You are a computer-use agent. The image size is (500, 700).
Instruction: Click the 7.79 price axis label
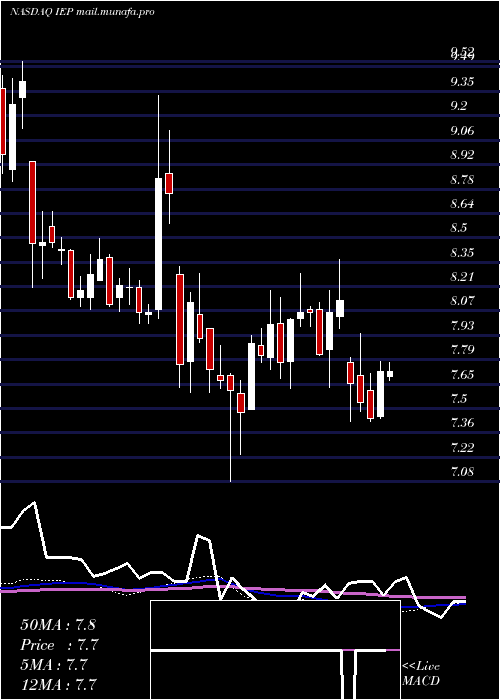pos(462,349)
